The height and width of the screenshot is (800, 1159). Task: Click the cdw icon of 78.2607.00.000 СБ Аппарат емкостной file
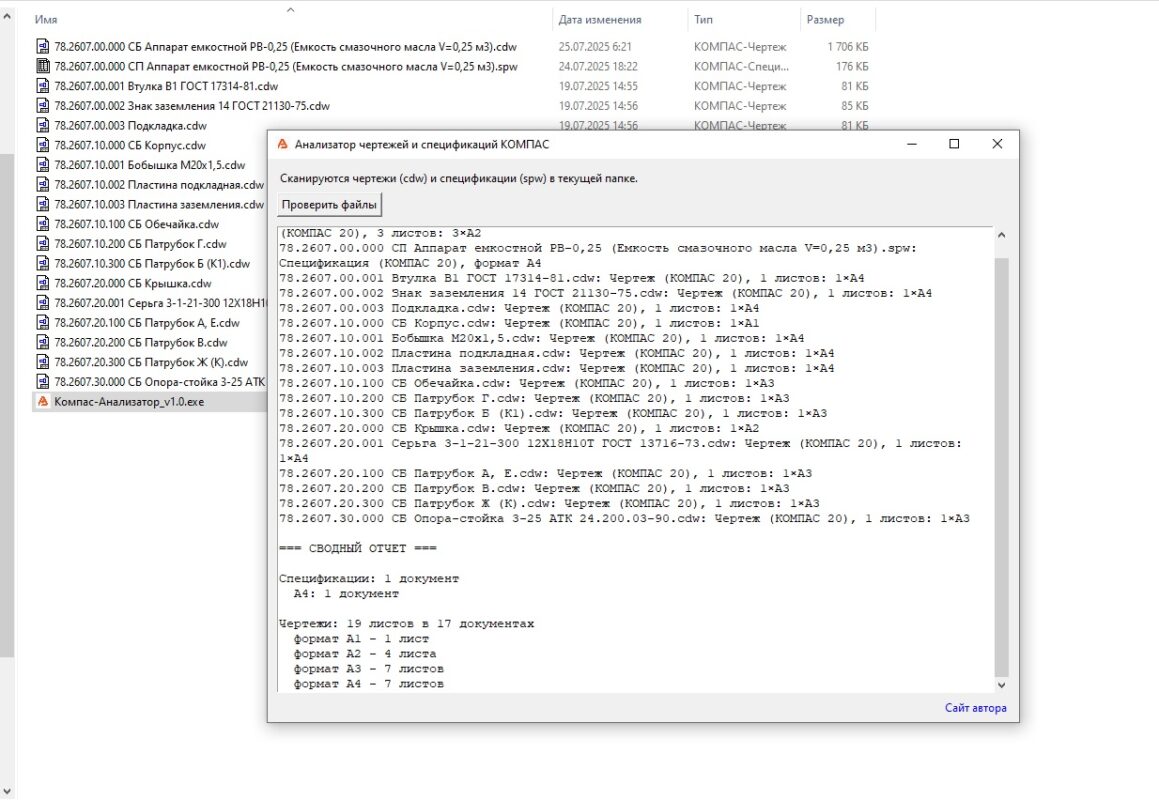(x=43, y=47)
